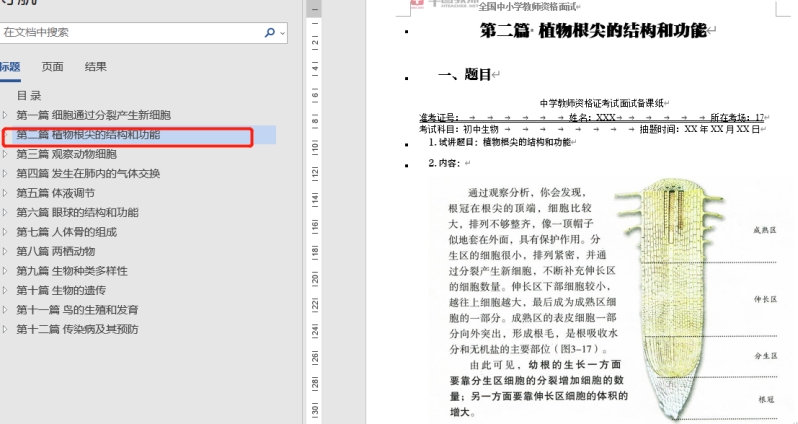Jump to 第十篇 生物的遗传
Screen dimensions: 798x424
[x=61, y=290]
